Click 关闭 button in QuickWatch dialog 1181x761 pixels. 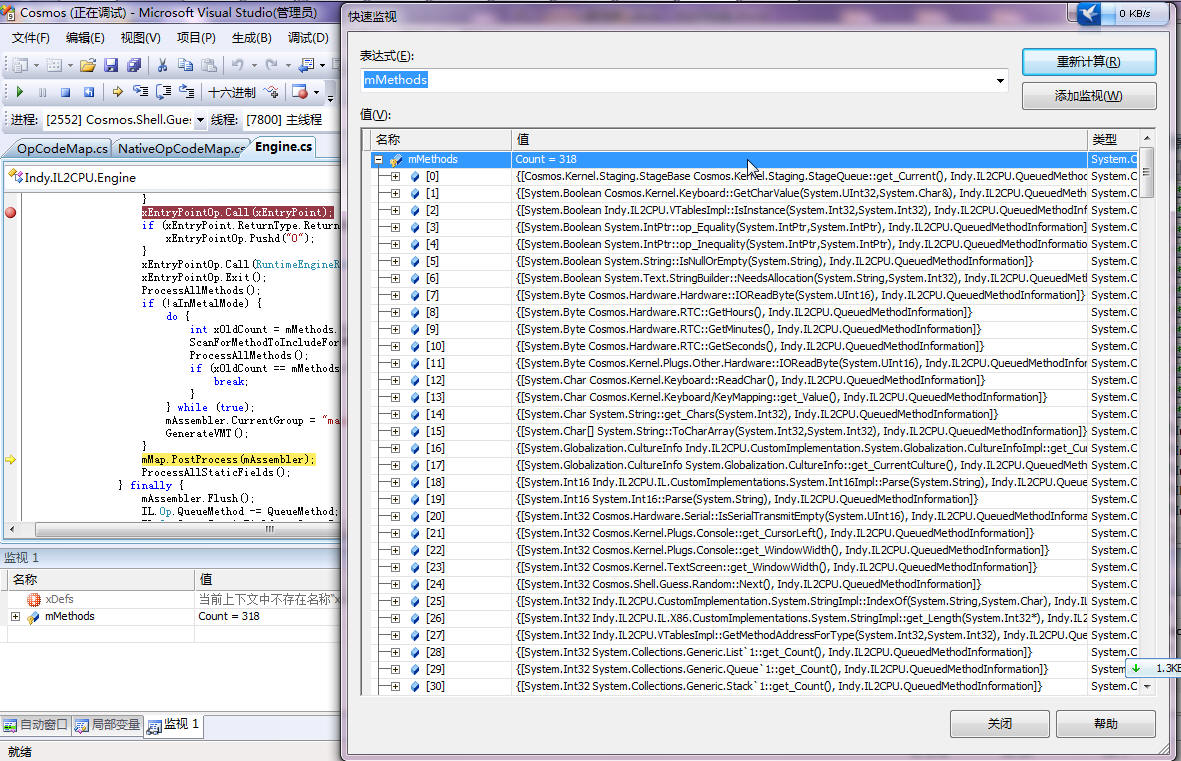click(999, 723)
